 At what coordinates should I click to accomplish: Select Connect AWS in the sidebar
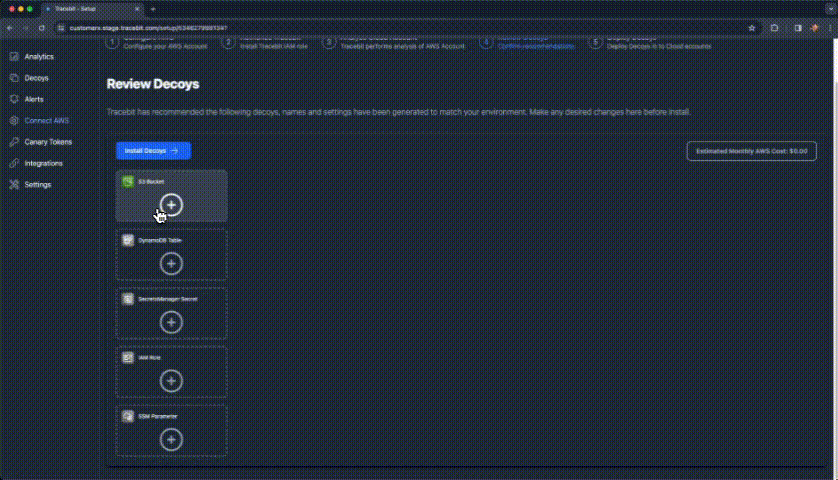[40, 121]
